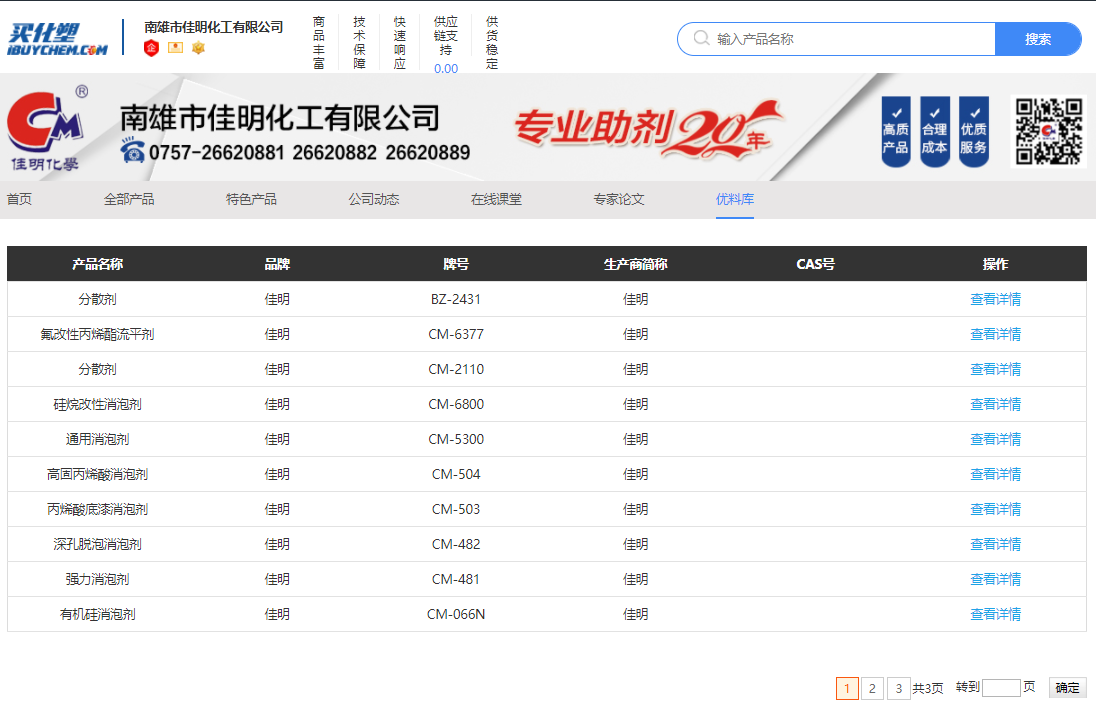Click the 产品名称 column header

(97, 264)
